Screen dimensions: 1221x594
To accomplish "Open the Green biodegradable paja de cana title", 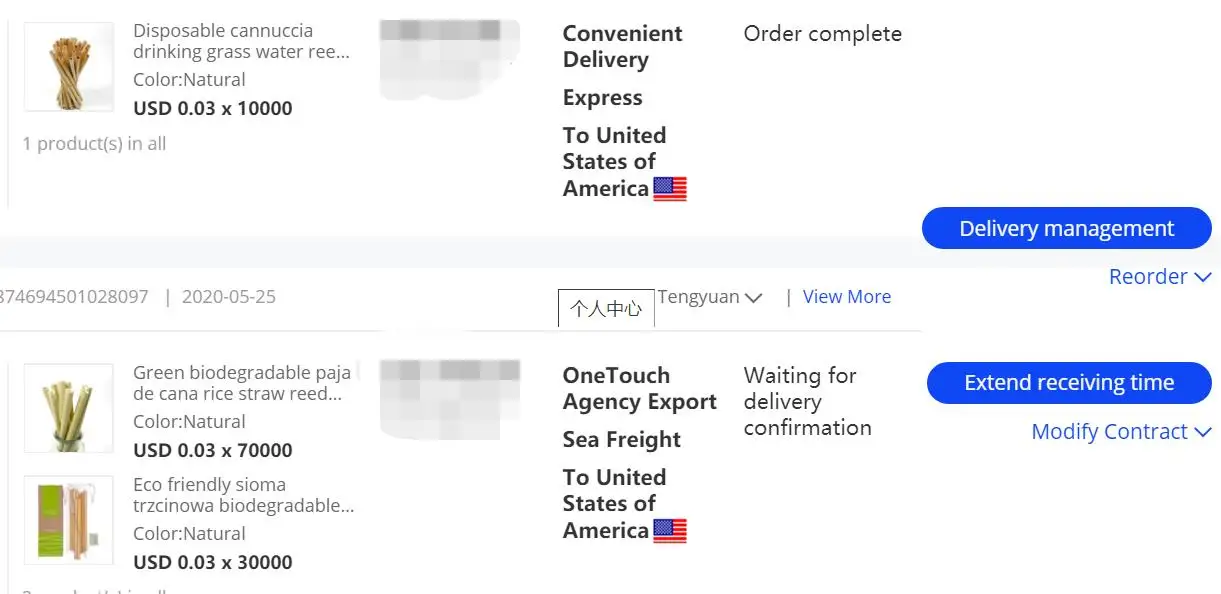I will point(241,383).
